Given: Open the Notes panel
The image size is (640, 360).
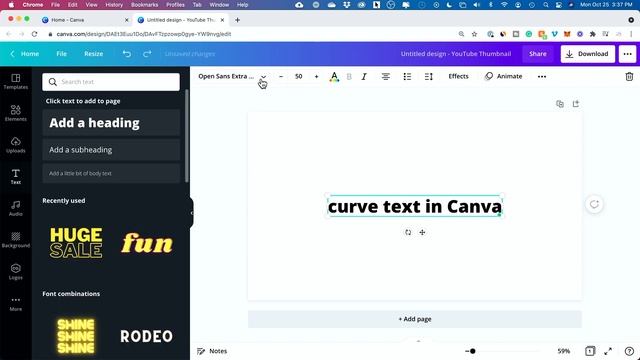Looking at the screenshot, I should point(212,351).
